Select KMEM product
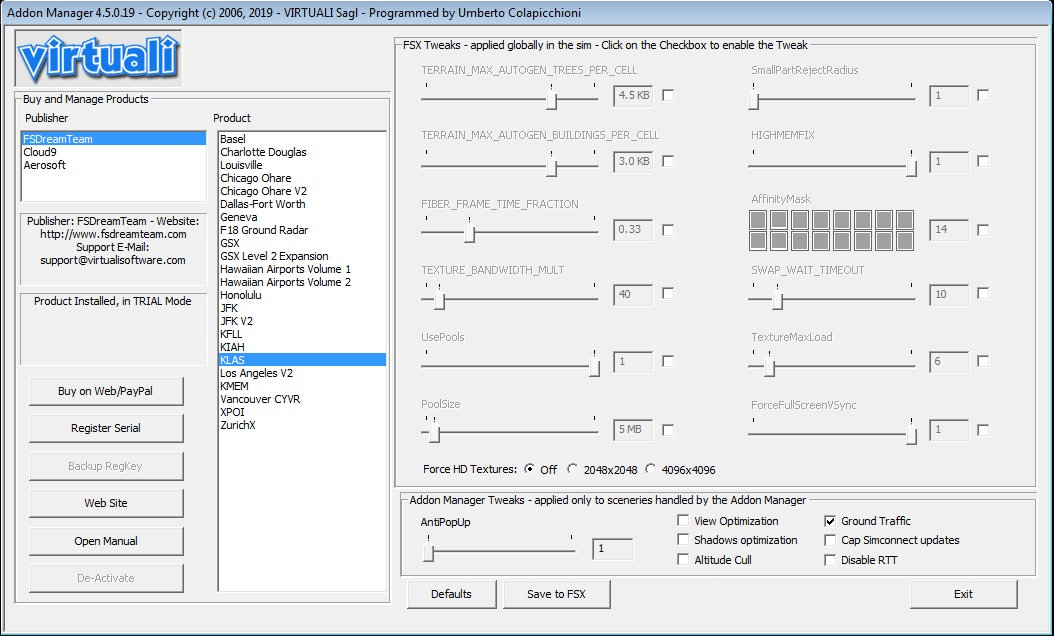1054x636 pixels. (302, 386)
